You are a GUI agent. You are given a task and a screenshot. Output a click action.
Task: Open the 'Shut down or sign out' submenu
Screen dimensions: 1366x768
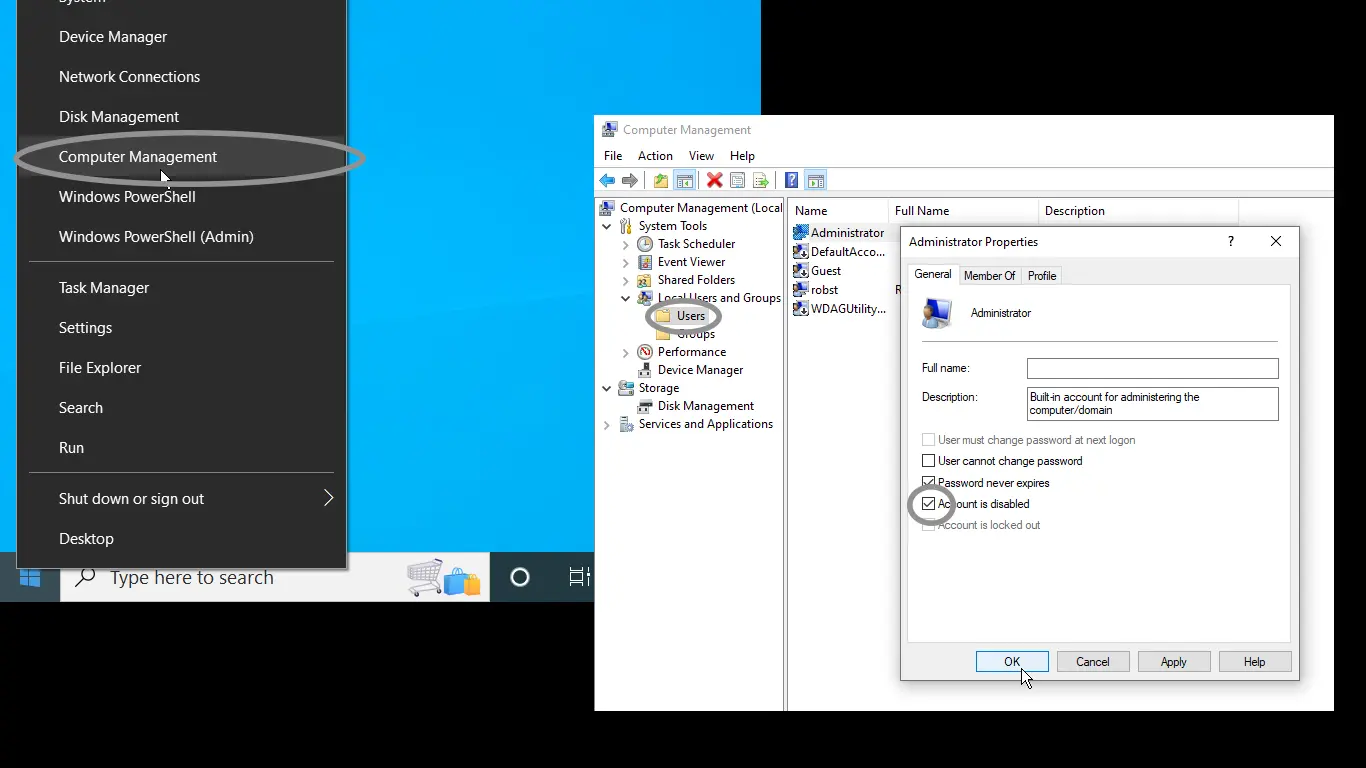(182, 498)
